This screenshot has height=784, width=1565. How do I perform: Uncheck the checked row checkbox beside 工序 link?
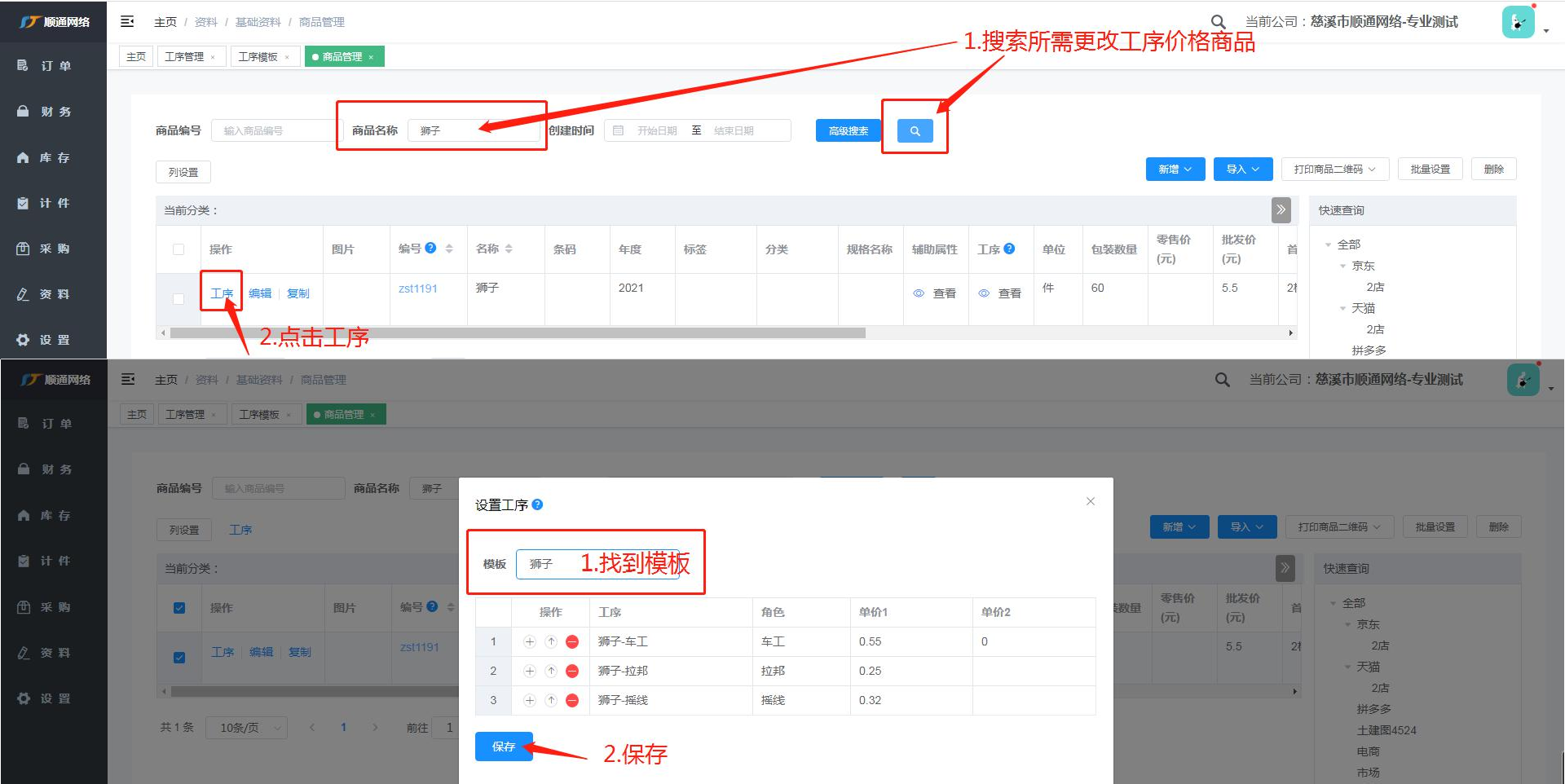179,658
